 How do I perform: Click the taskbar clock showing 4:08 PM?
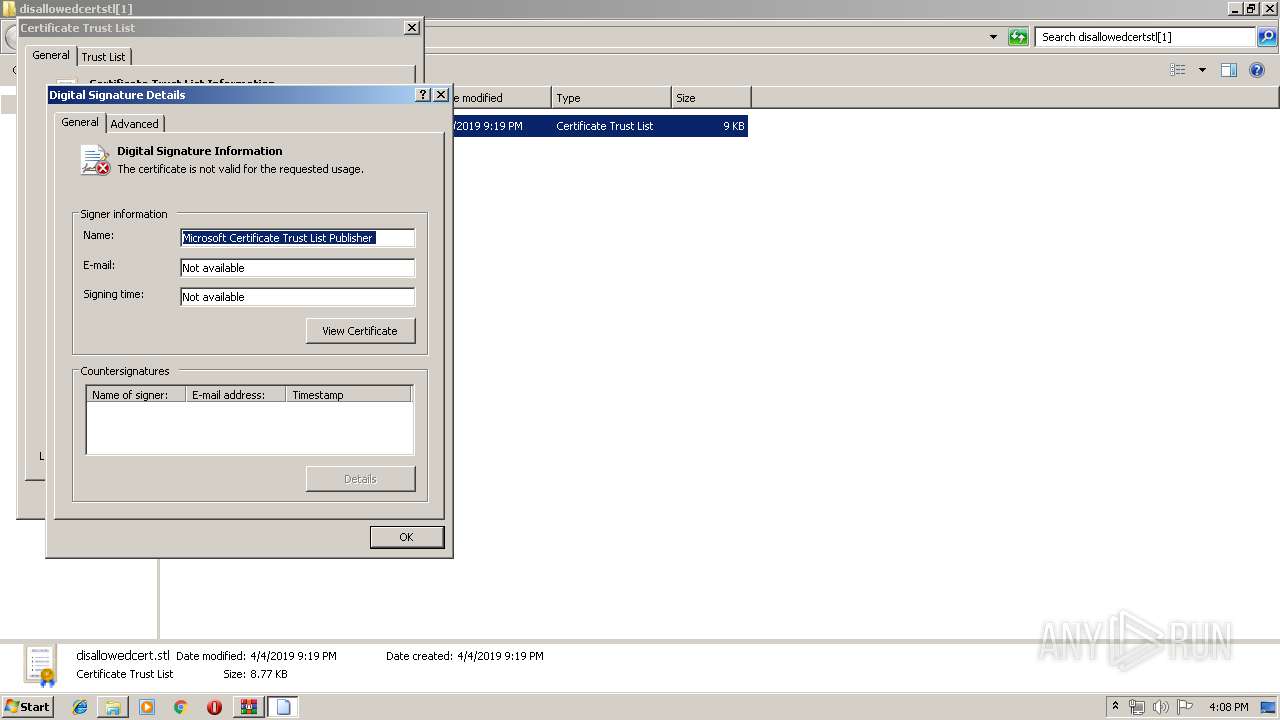(x=1228, y=707)
